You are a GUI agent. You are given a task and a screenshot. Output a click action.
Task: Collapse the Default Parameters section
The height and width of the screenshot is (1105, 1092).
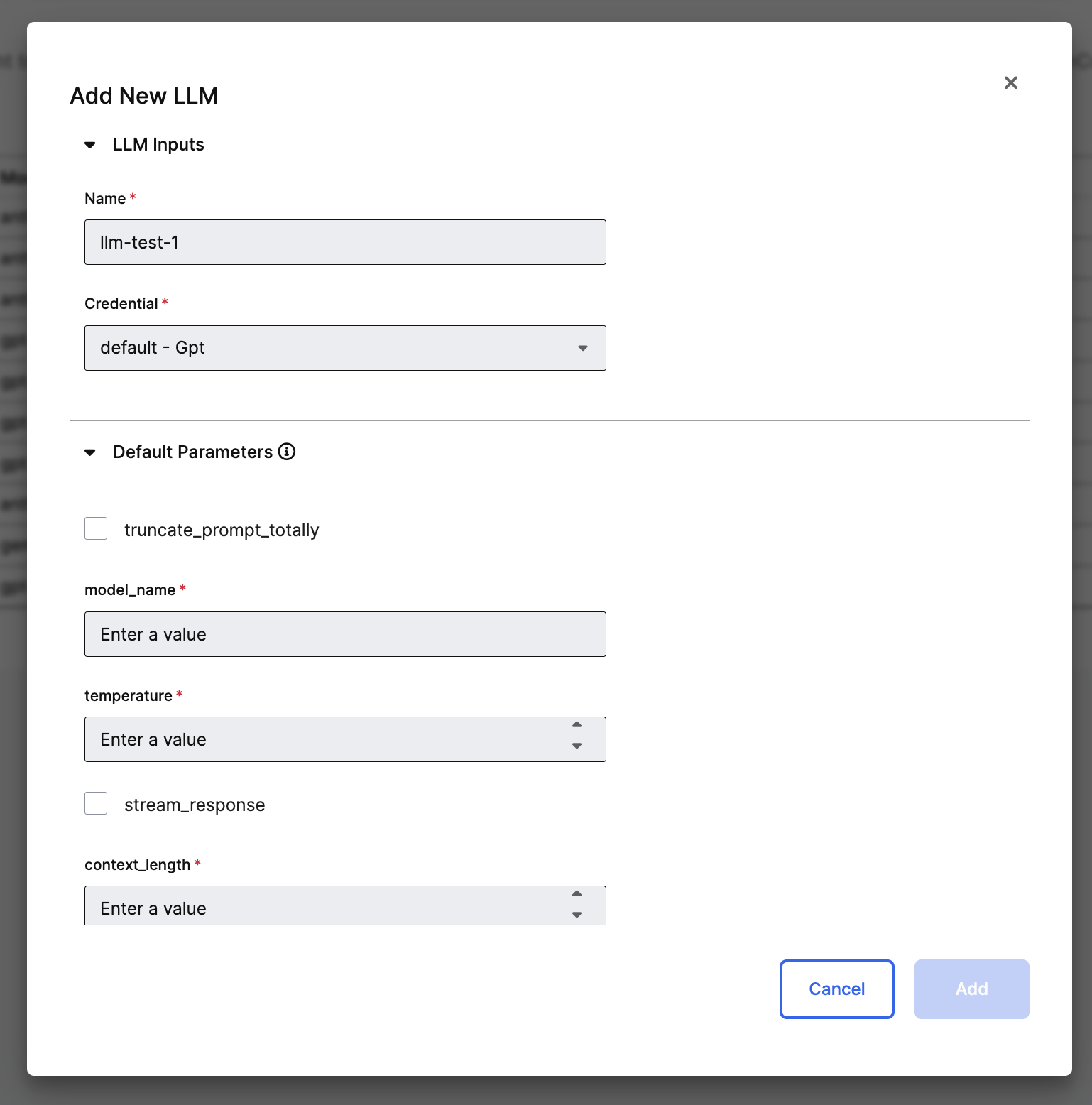[90, 452]
